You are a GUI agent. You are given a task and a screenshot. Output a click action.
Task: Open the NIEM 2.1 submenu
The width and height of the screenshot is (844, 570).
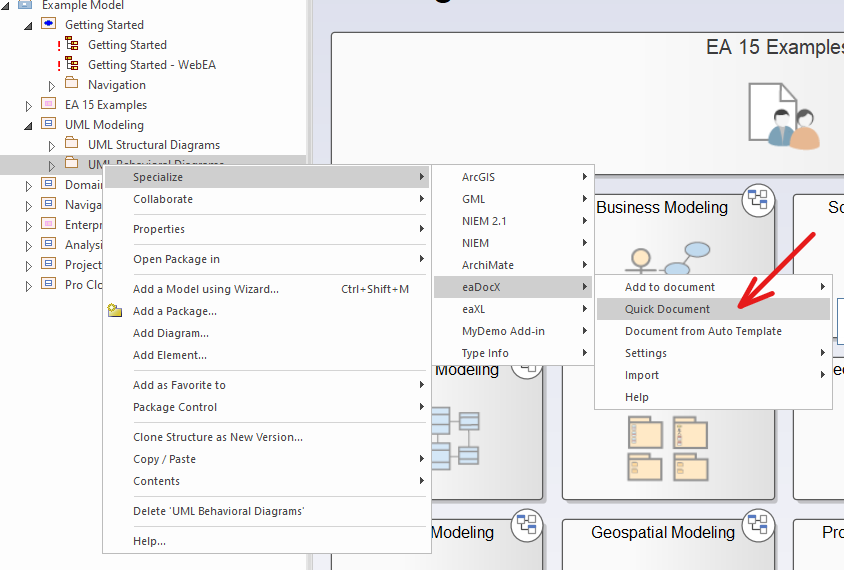tap(513, 221)
